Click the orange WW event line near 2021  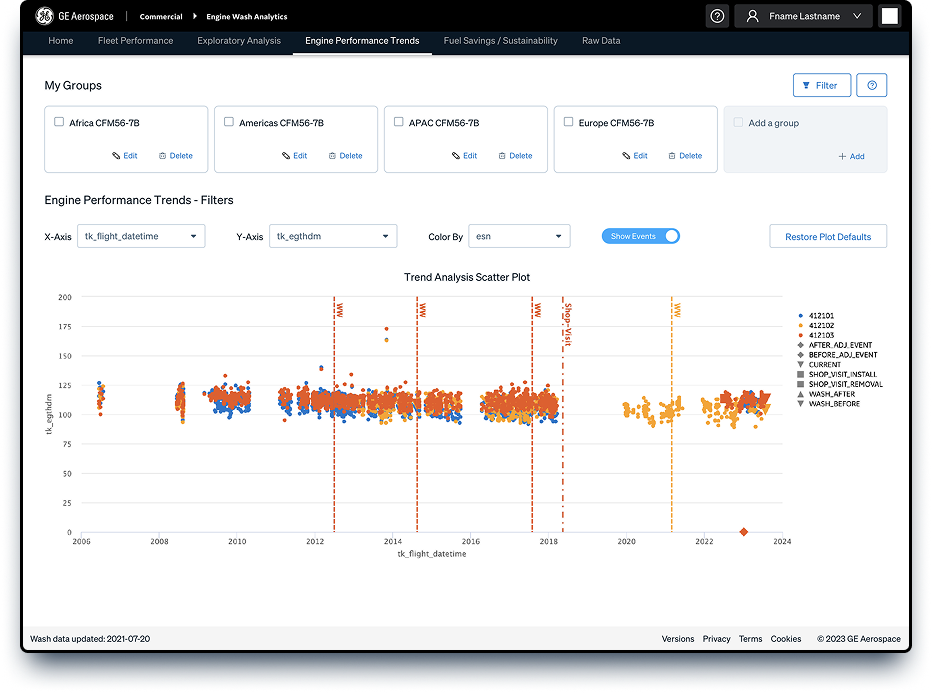point(672,414)
